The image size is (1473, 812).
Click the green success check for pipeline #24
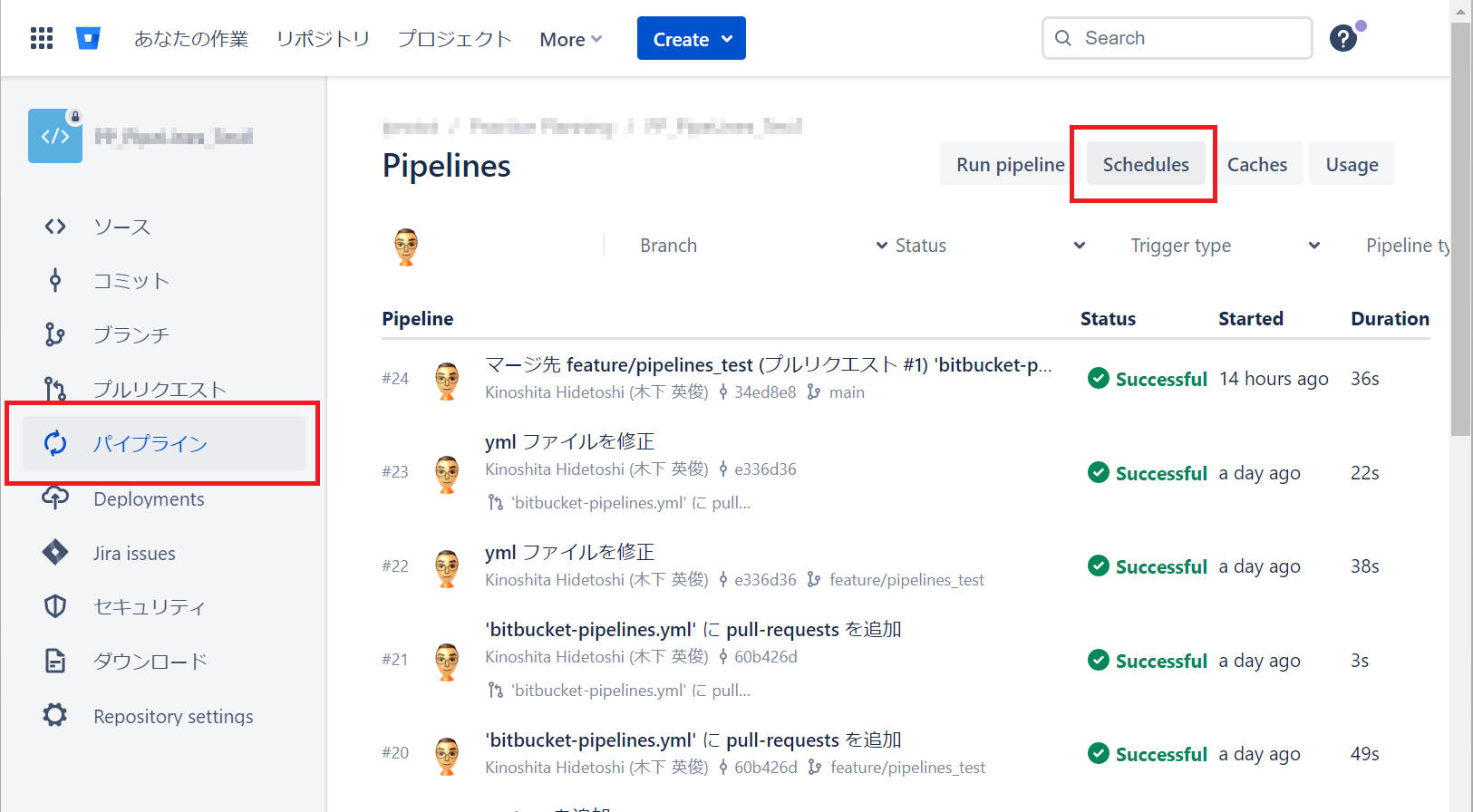[x=1099, y=379]
